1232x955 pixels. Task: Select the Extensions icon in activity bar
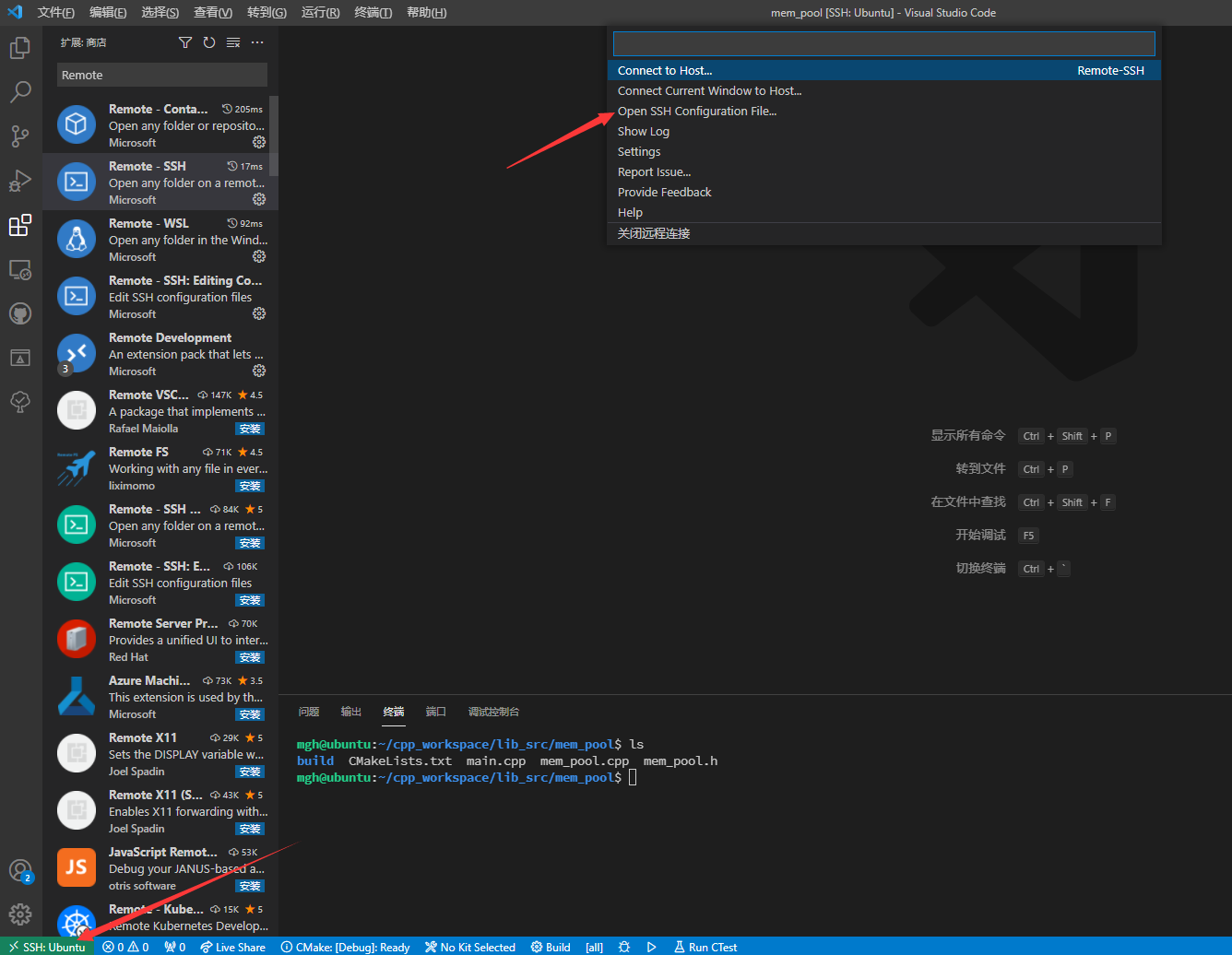pos(20,225)
